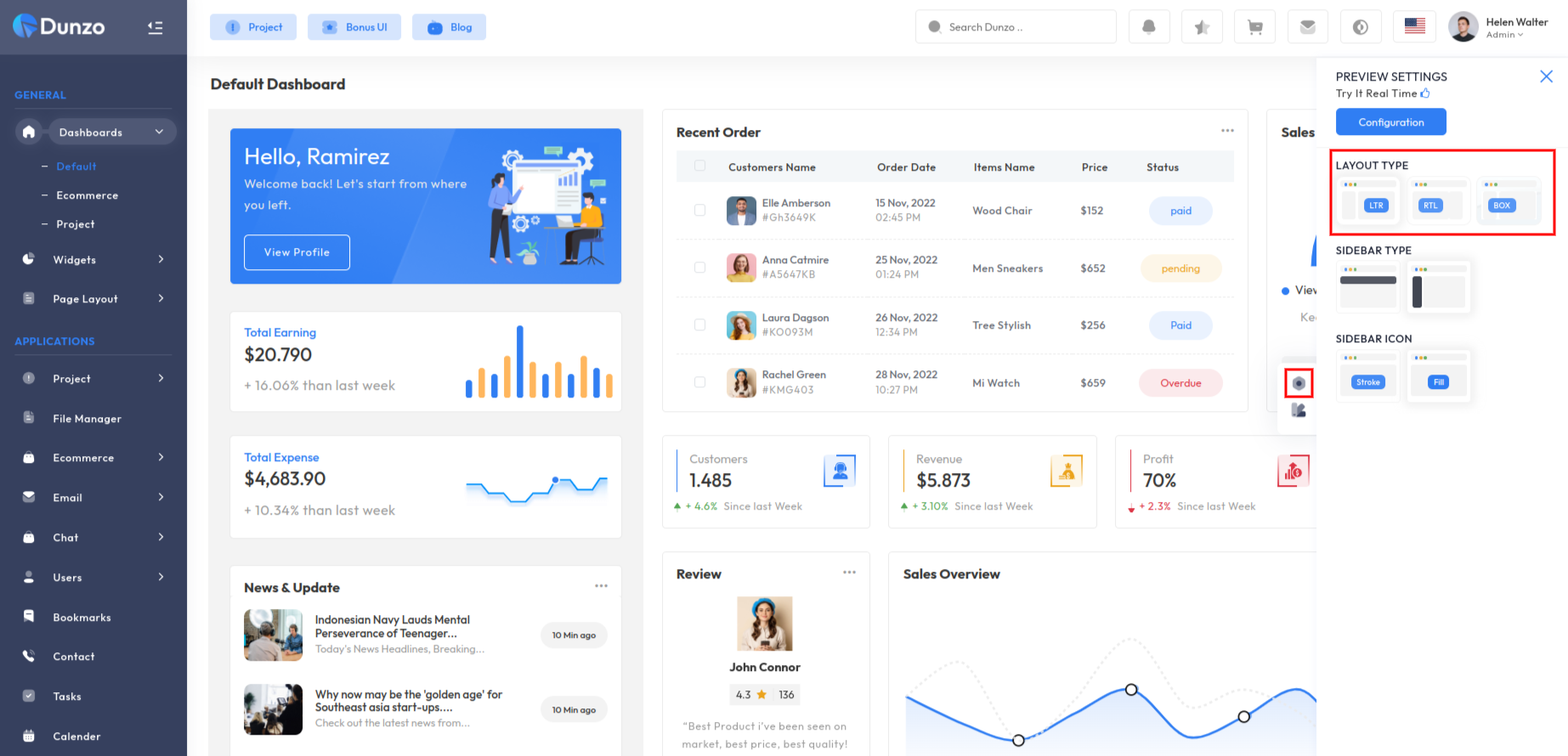
Task: Go to the Bonus UI tab
Action: point(354,27)
